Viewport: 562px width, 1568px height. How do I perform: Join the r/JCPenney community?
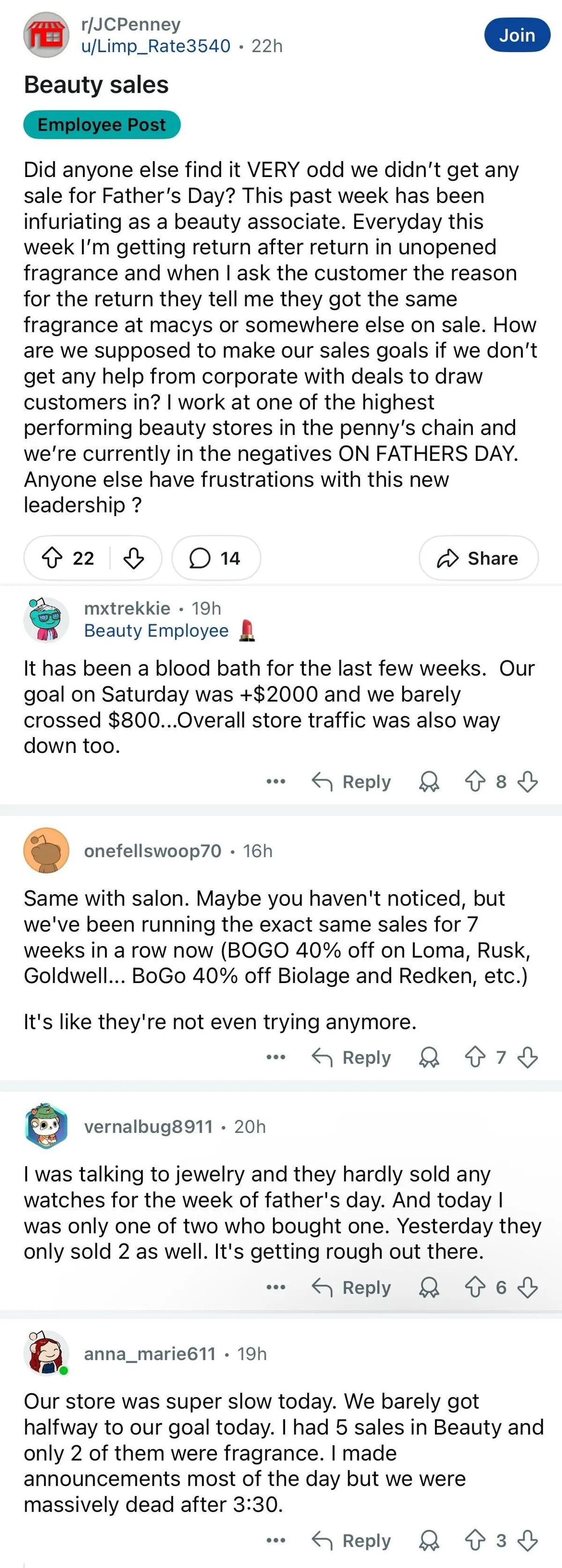pos(516,35)
